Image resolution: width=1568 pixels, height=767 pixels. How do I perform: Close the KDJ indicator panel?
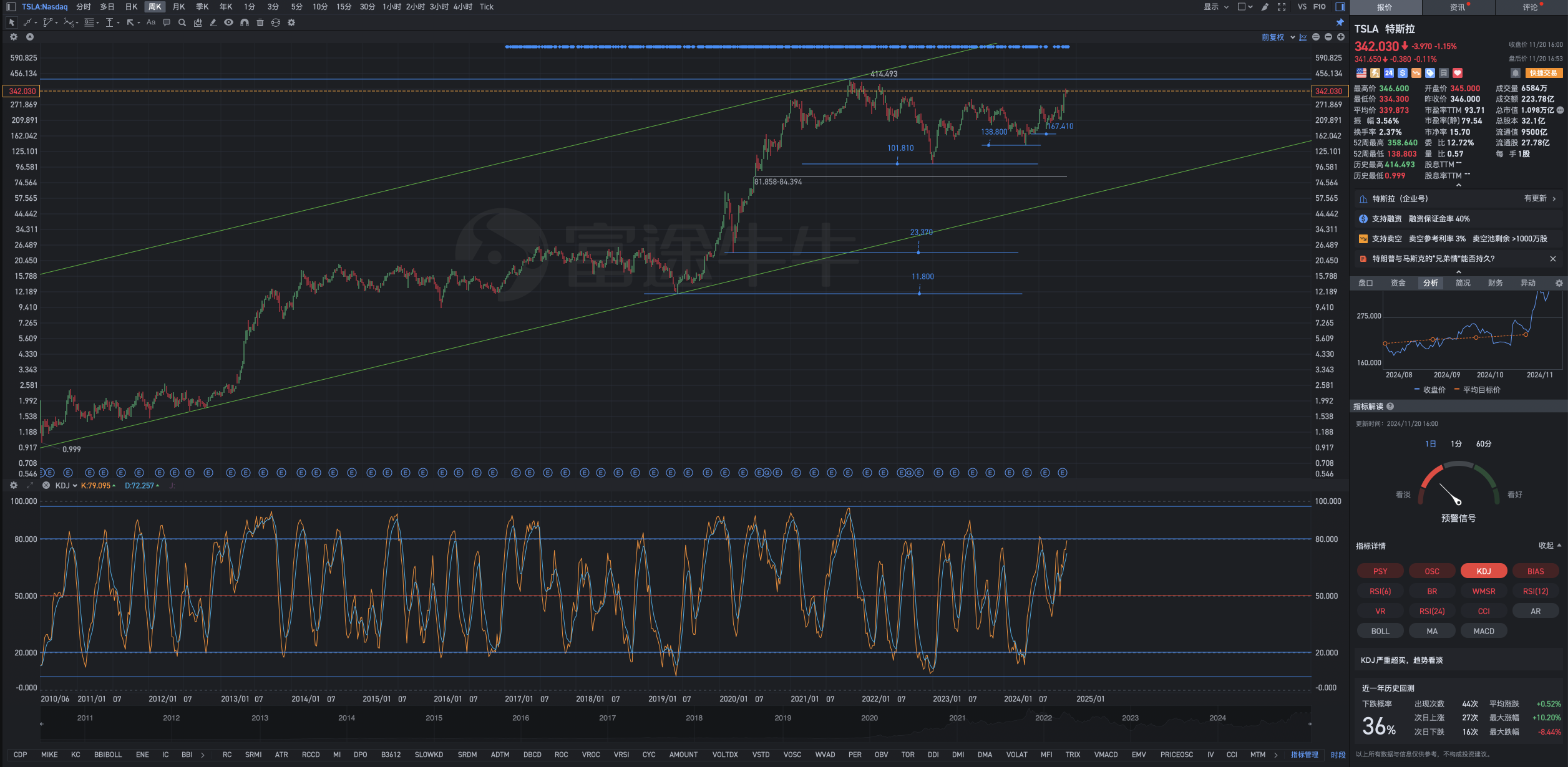click(x=46, y=485)
